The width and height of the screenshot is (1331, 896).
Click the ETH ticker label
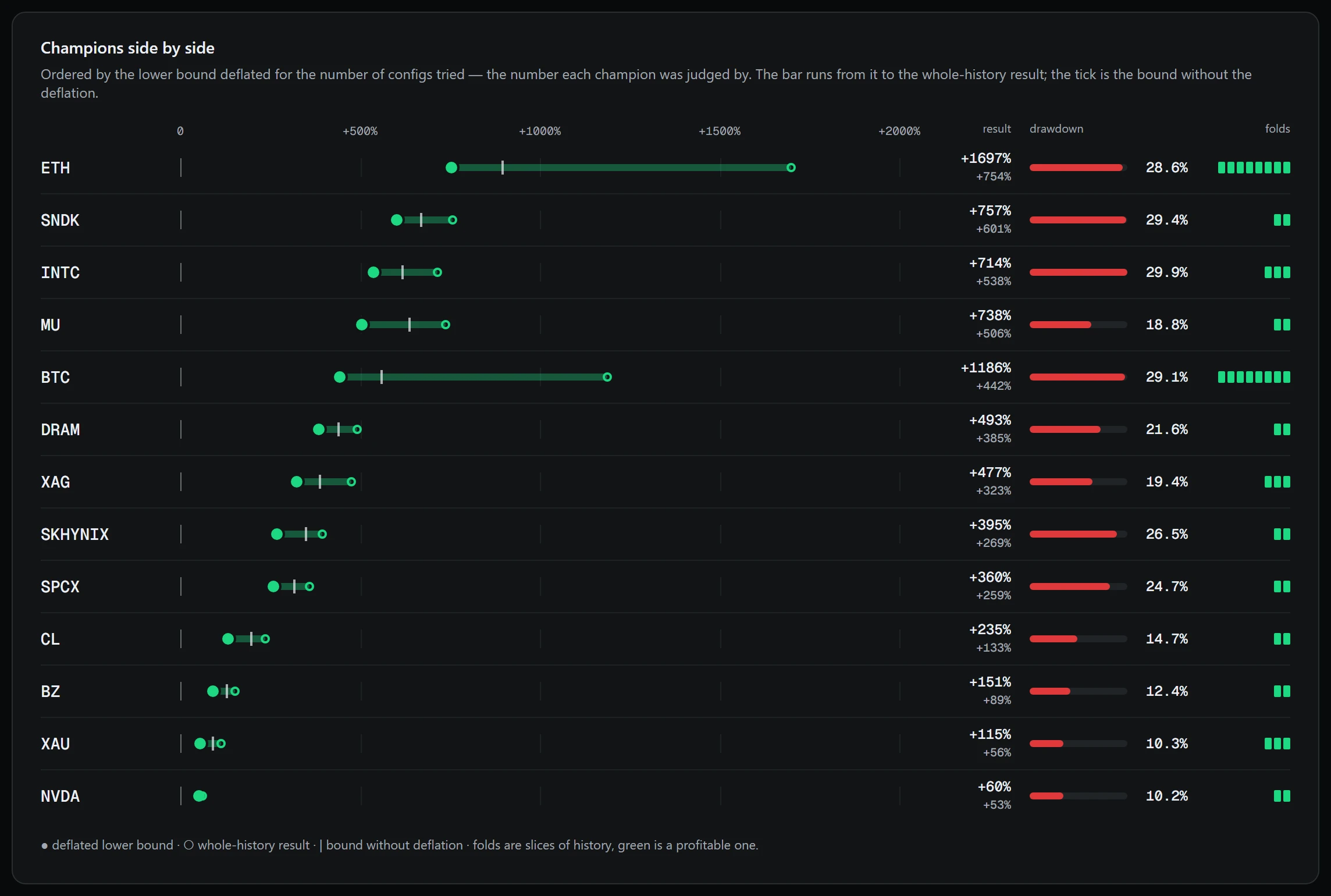[55, 168]
